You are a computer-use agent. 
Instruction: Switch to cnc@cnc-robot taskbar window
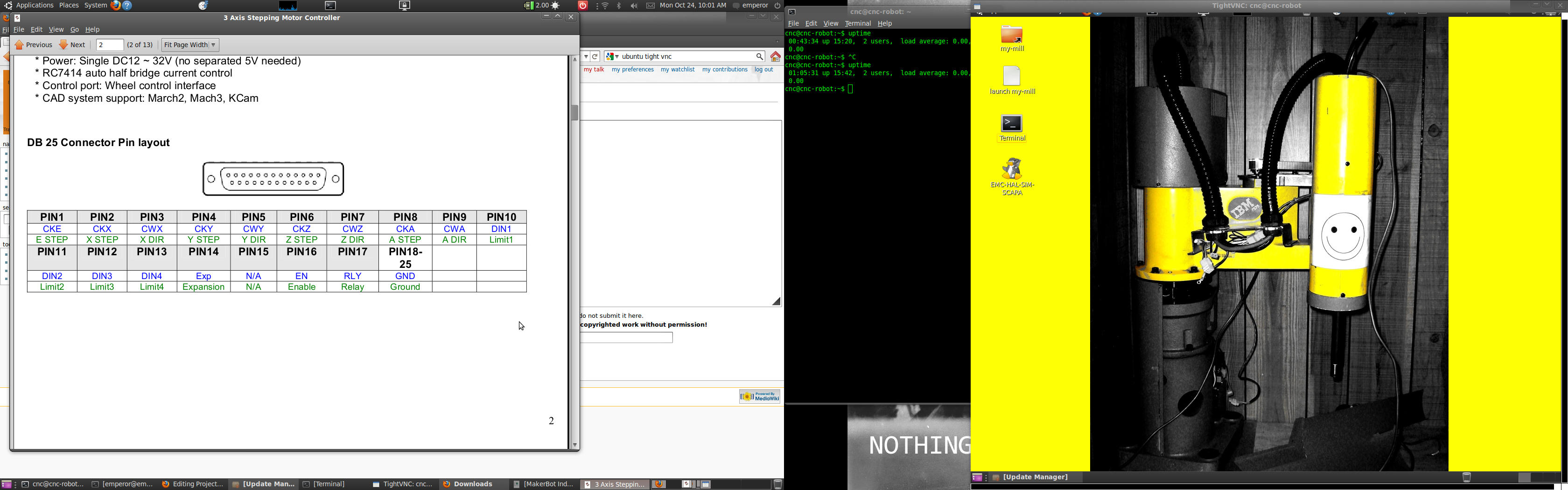(x=53, y=484)
